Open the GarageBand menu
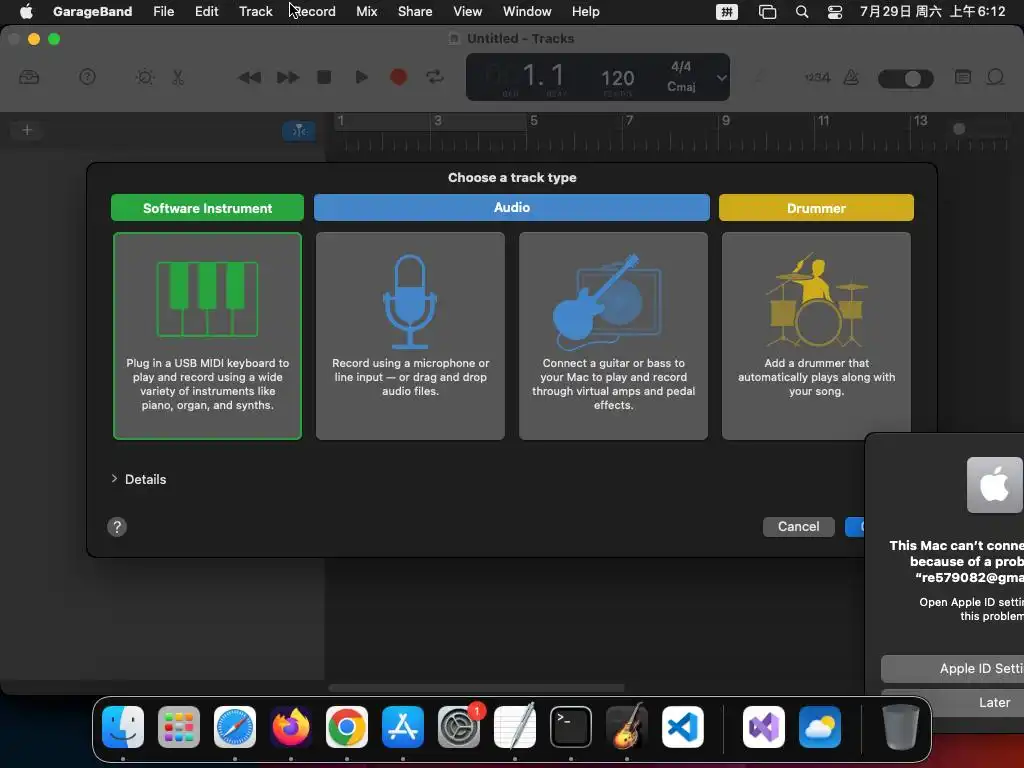This screenshot has height=768, width=1024. pyautogui.click(x=92, y=11)
